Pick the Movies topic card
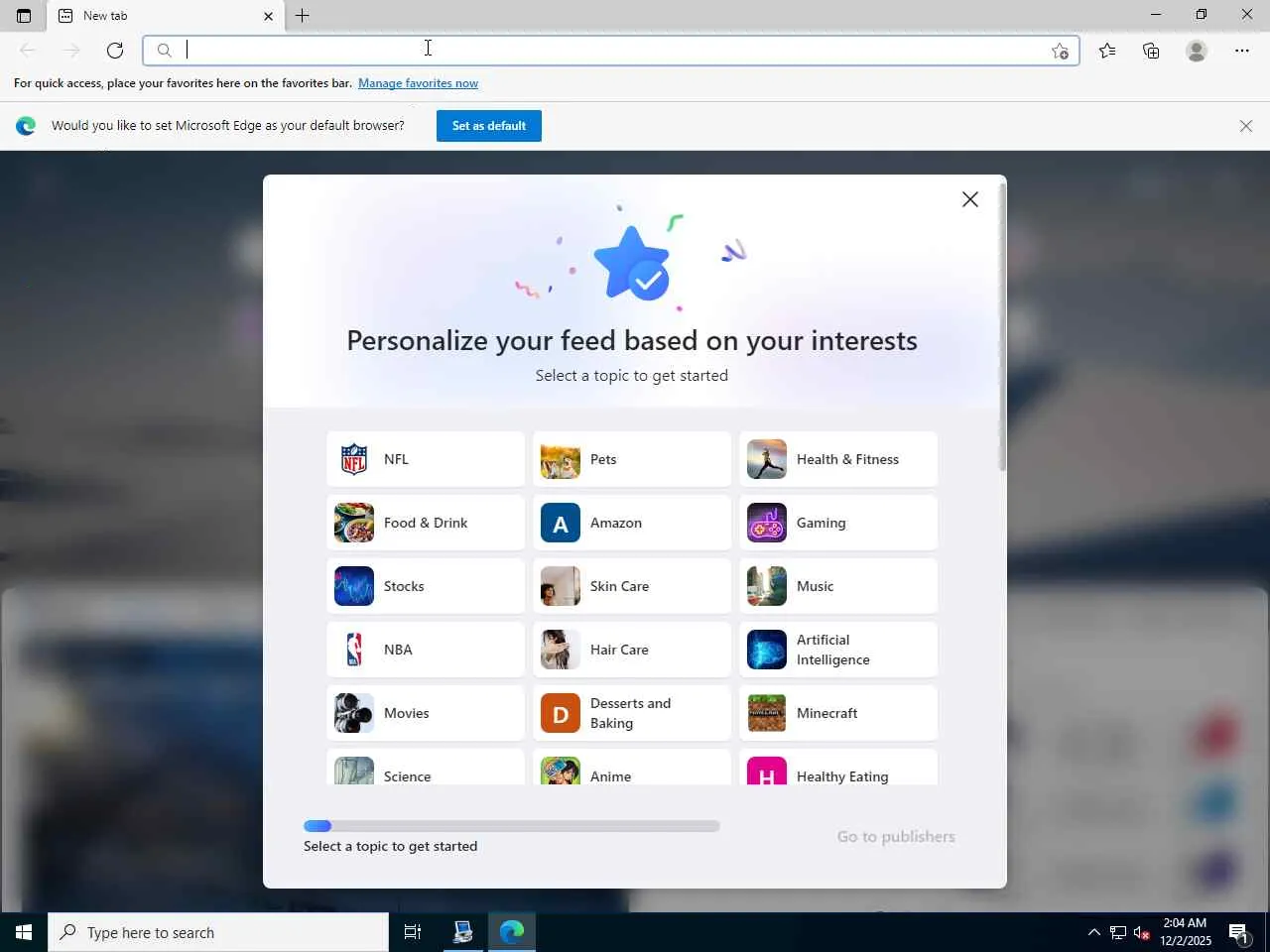Viewport: 1270px width, 952px height. [426, 713]
